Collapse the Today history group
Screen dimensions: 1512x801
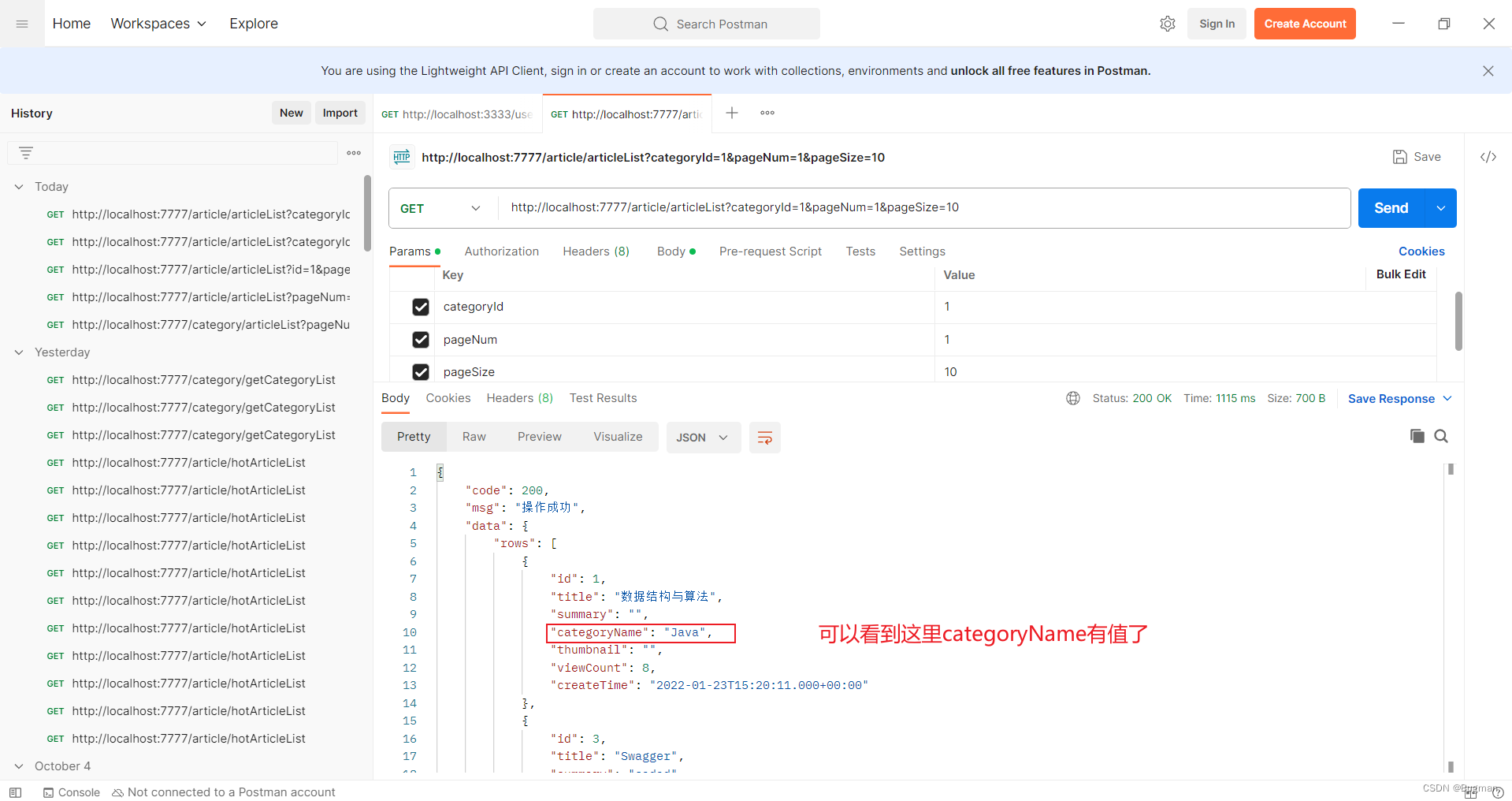point(19,187)
